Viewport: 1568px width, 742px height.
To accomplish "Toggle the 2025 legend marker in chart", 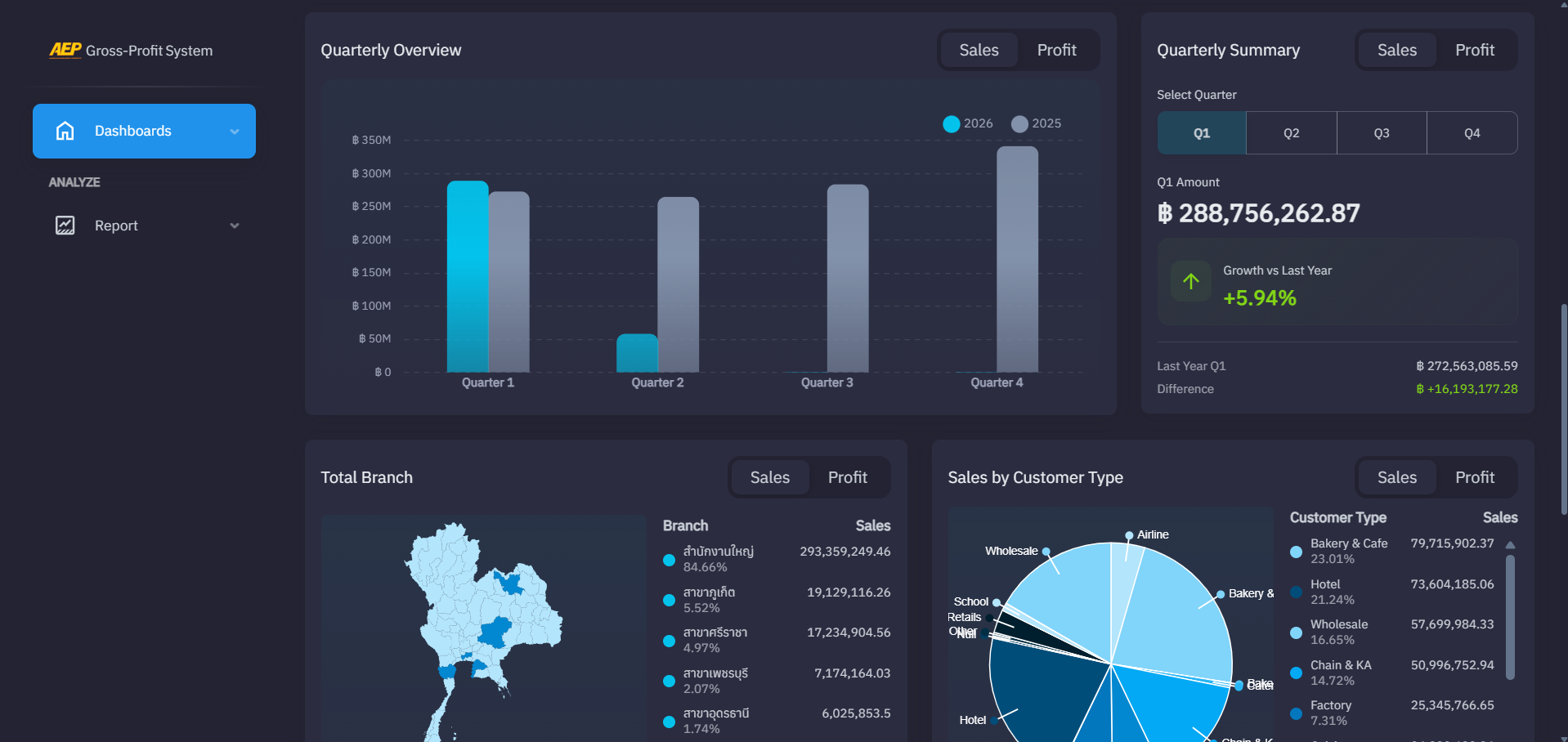I will [1019, 123].
